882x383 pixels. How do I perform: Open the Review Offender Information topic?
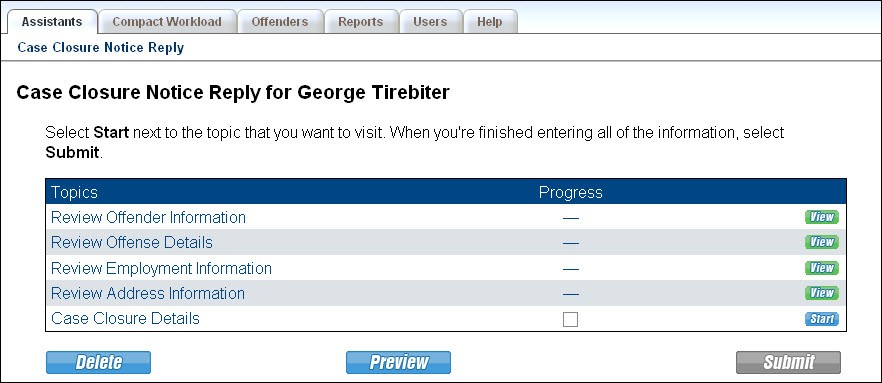pyautogui.click(x=148, y=217)
